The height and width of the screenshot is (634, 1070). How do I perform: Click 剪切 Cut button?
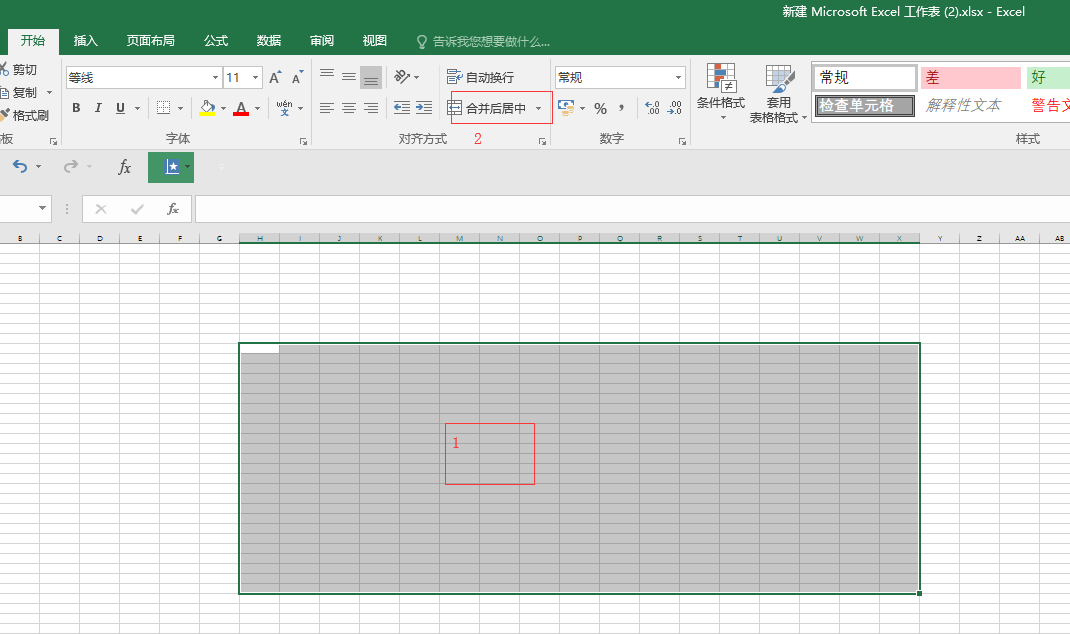[x=19, y=70]
